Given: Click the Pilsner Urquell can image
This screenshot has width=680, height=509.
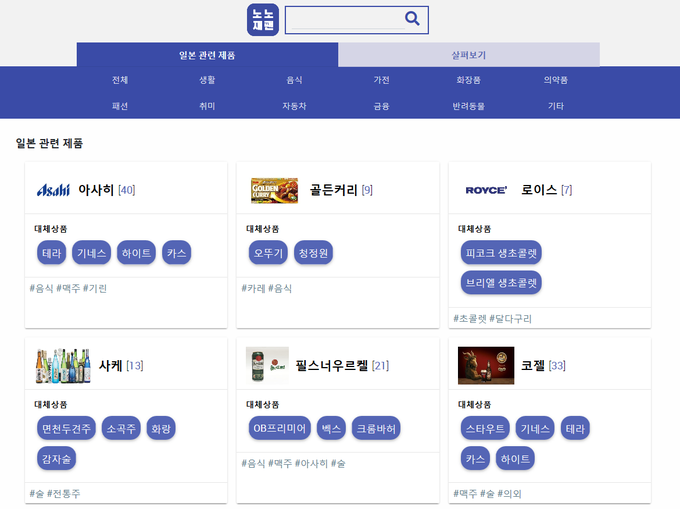Looking at the screenshot, I should pyautogui.click(x=267, y=365).
